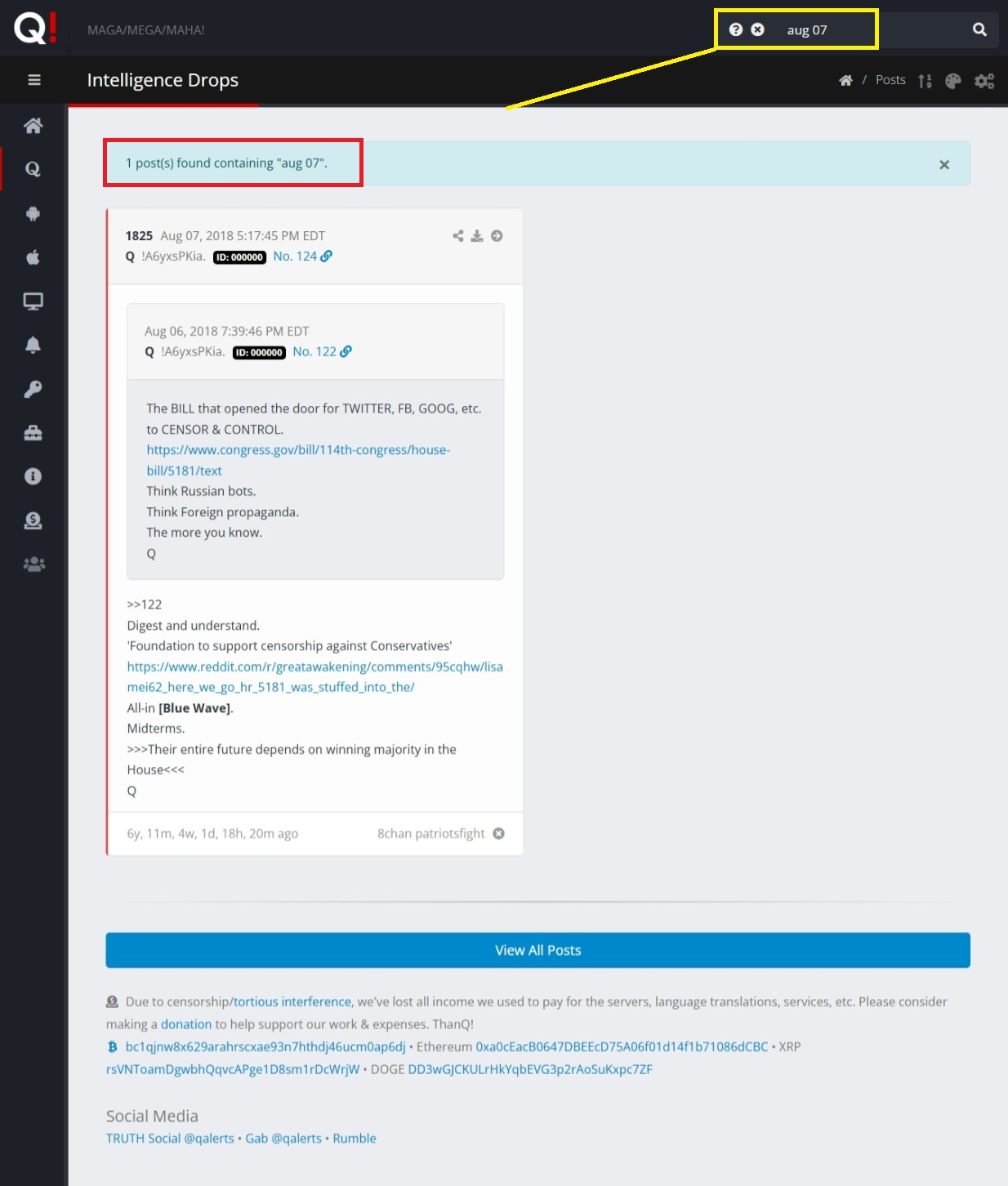Click the View All Posts button

[x=537, y=950]
